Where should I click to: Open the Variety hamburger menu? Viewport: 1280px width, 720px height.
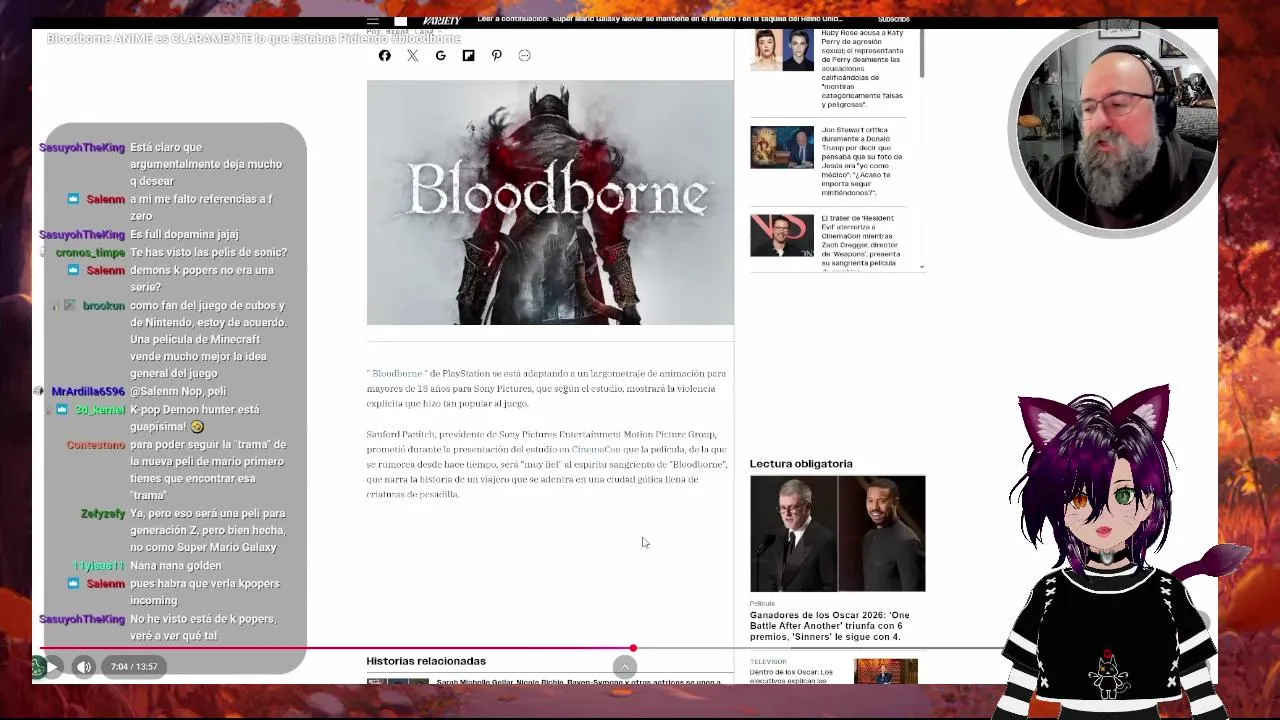(373, 21)
